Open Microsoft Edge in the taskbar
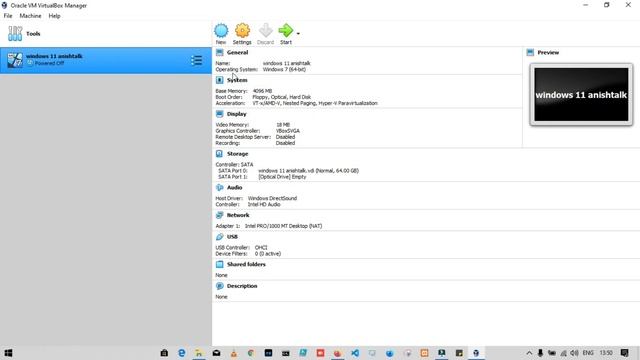Viewport: 640px width, 360px height. coord(182,353)
